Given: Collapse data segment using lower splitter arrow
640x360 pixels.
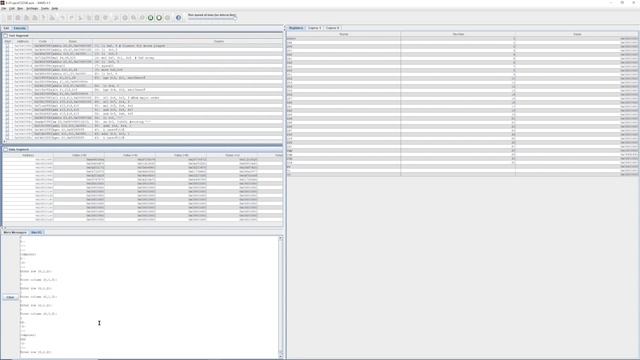Looking at the screenshot, I should coord(3,228).
